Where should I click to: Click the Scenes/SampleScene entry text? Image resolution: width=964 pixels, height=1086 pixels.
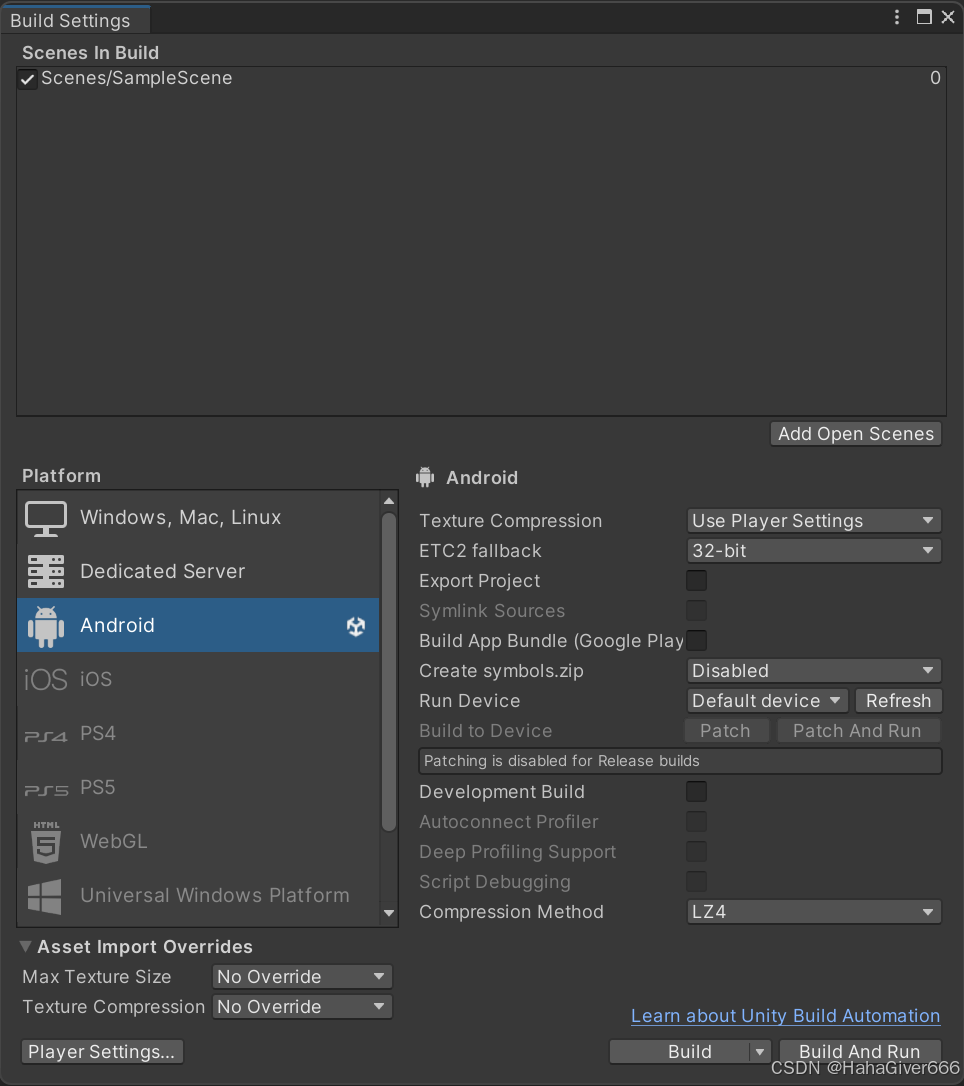click(136, 78)
